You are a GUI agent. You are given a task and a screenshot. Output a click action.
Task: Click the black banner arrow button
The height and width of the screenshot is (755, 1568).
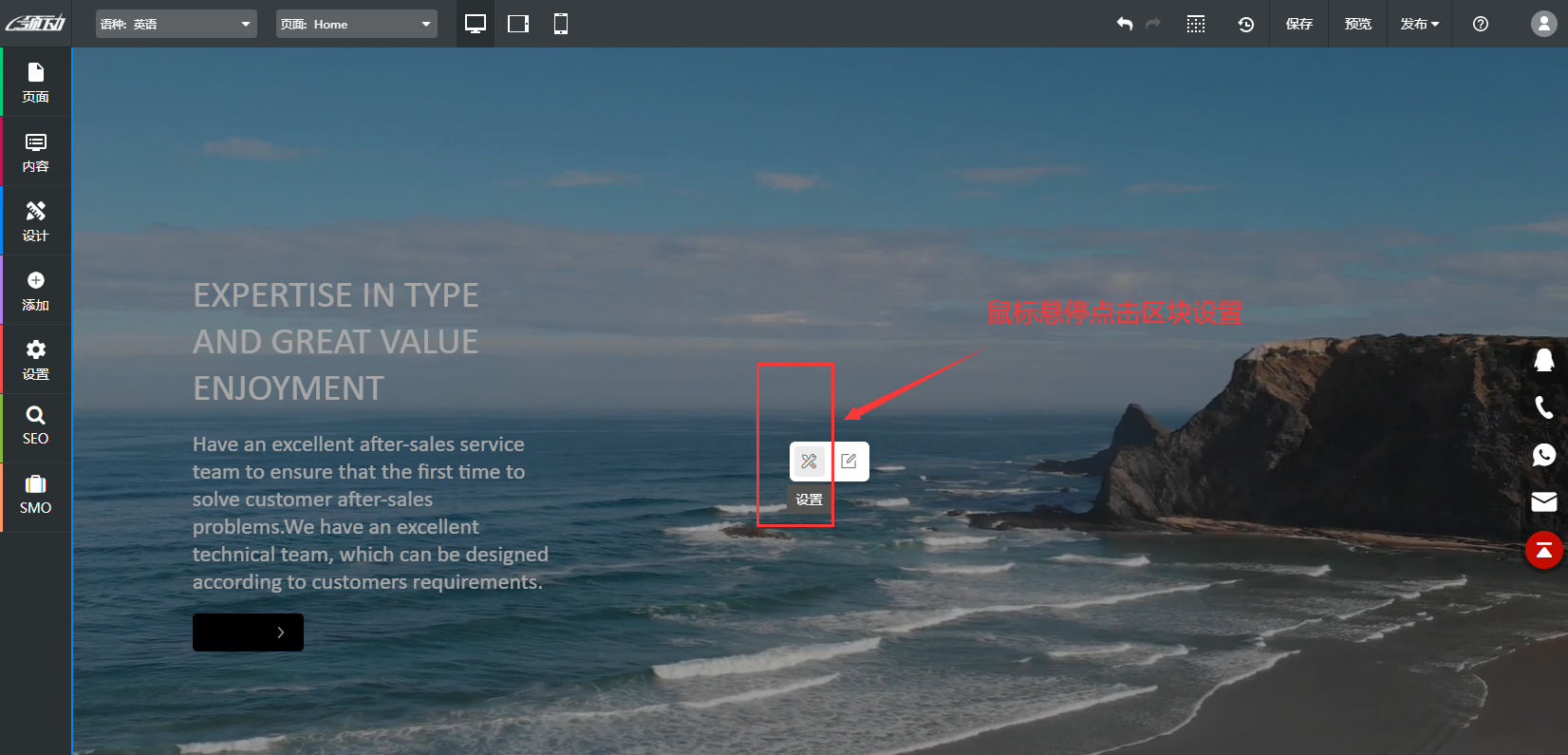click(248, 632)
